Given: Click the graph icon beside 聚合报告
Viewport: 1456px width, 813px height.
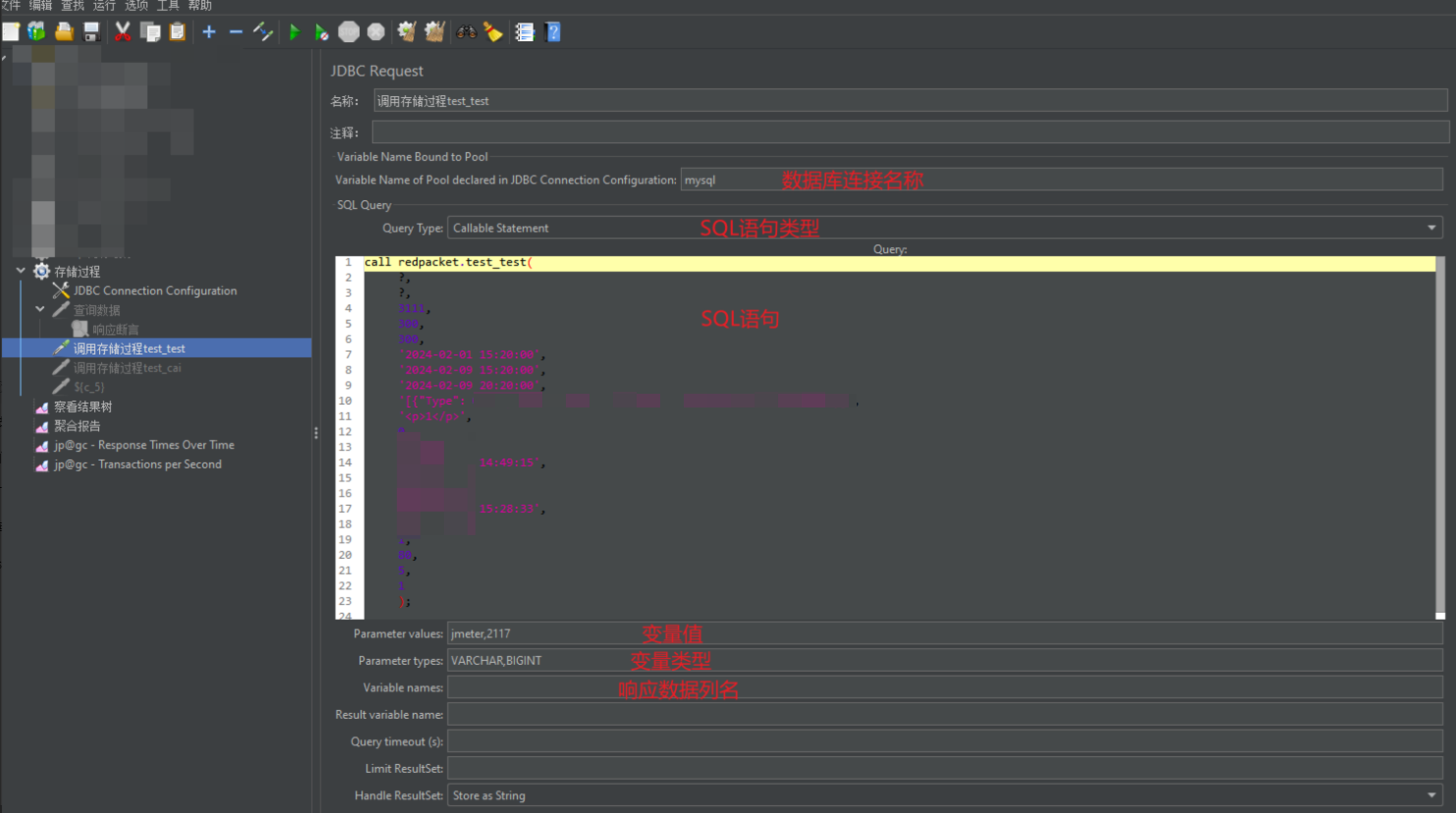Looking at the screenshot, I should pos(41,426).
